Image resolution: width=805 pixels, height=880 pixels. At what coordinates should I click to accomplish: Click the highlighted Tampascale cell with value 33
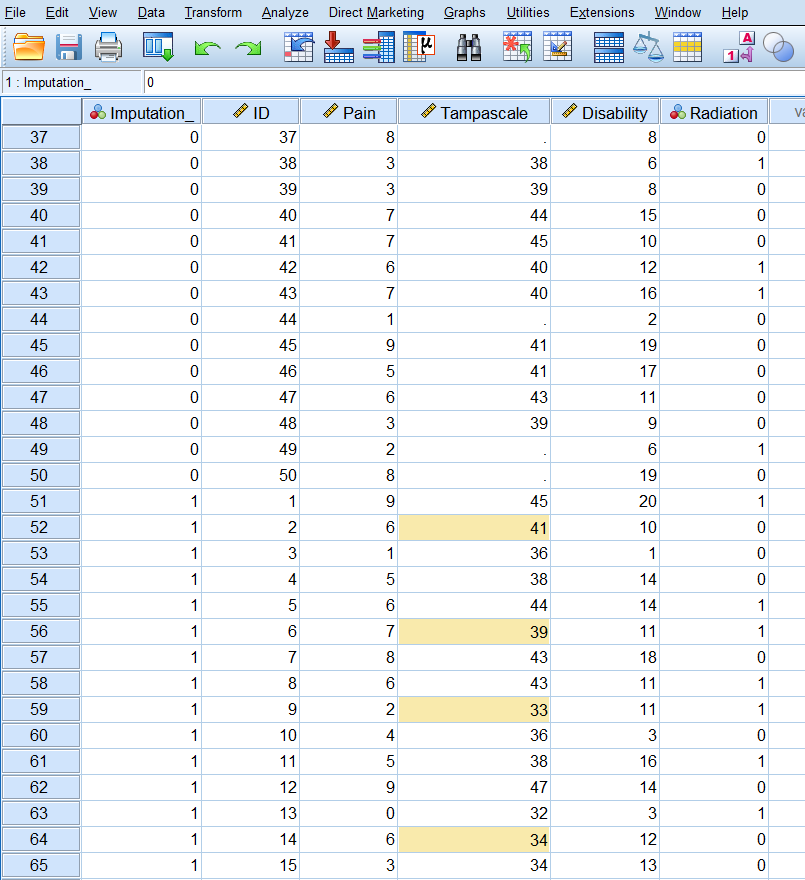(x=474, y=709)
